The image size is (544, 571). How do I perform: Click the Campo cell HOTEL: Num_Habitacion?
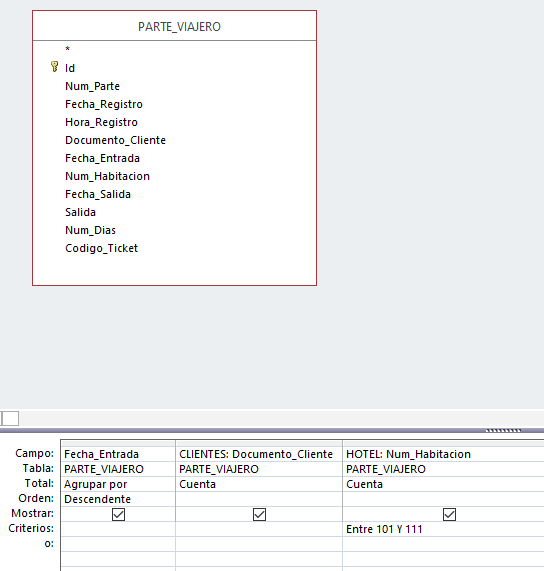[x=443, y=454]
